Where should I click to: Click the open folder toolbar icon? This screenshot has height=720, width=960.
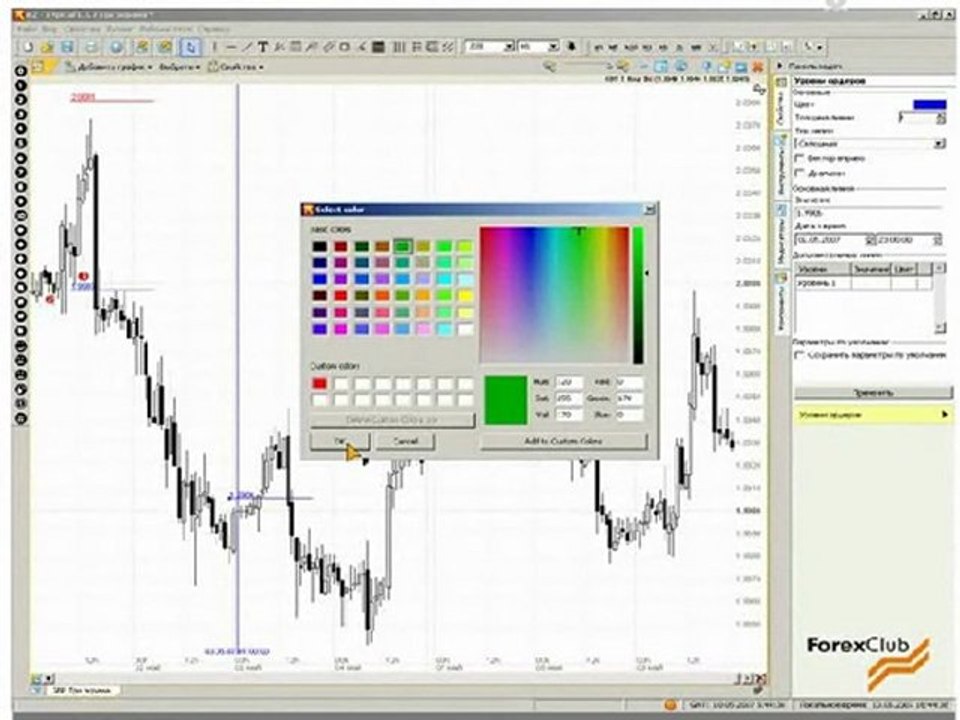pyautogui.click(x=47, y=47)
